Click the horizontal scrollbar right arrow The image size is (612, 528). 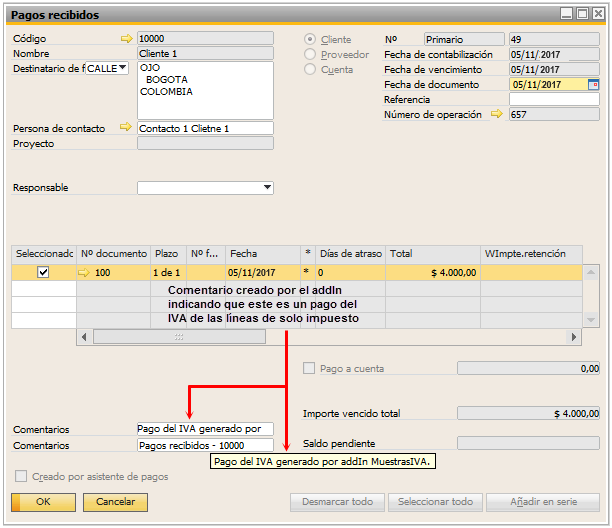(574, 337)
